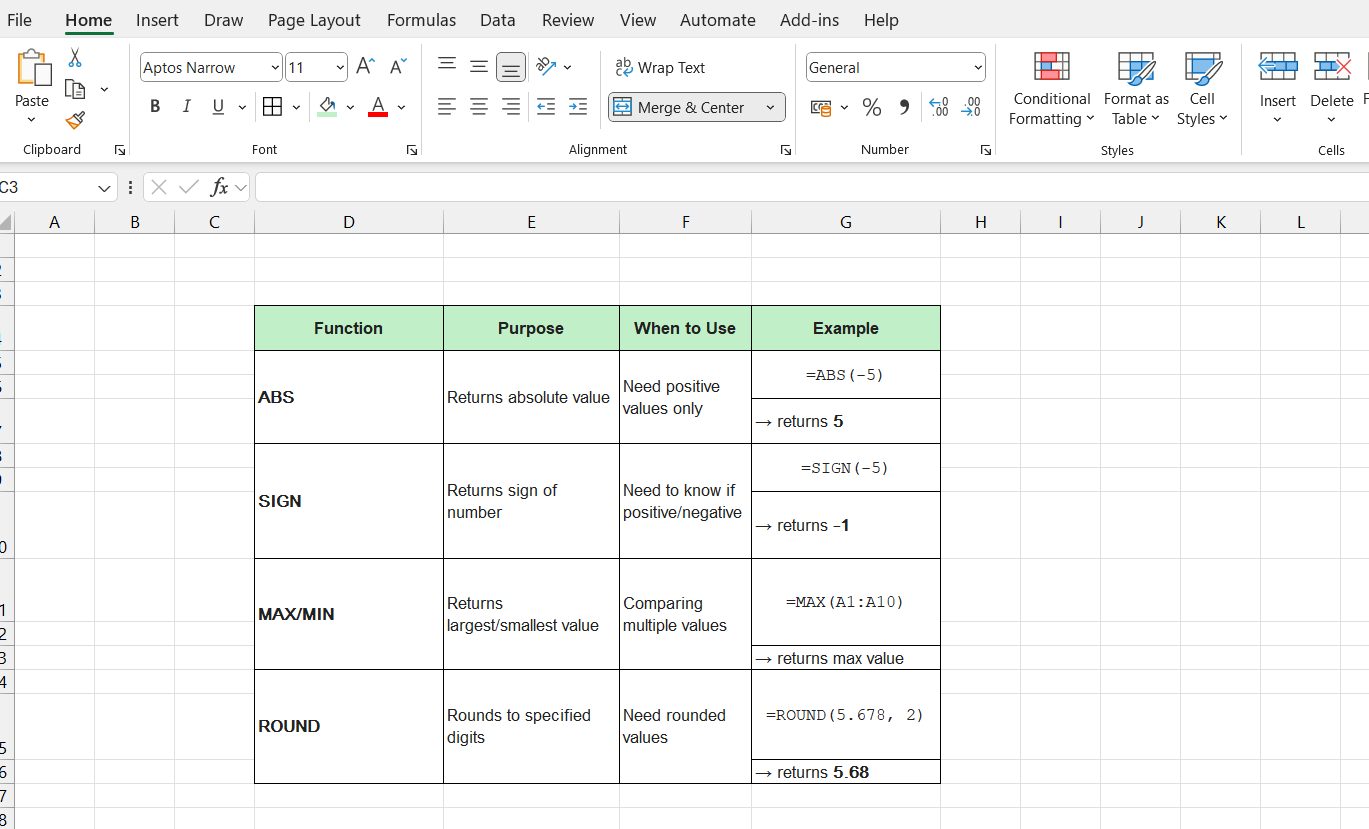Click the Insert Function fx icon
This screenshot has width=1369, height=829.
tap(219, 187)
